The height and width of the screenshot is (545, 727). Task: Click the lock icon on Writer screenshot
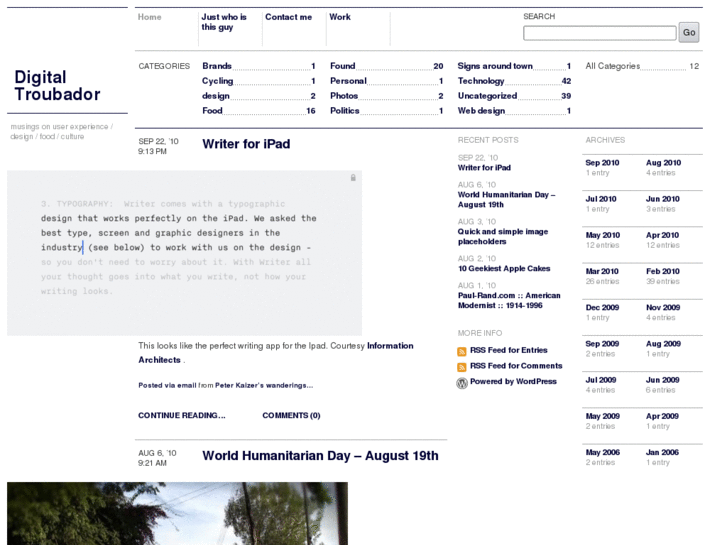point(353,178)
